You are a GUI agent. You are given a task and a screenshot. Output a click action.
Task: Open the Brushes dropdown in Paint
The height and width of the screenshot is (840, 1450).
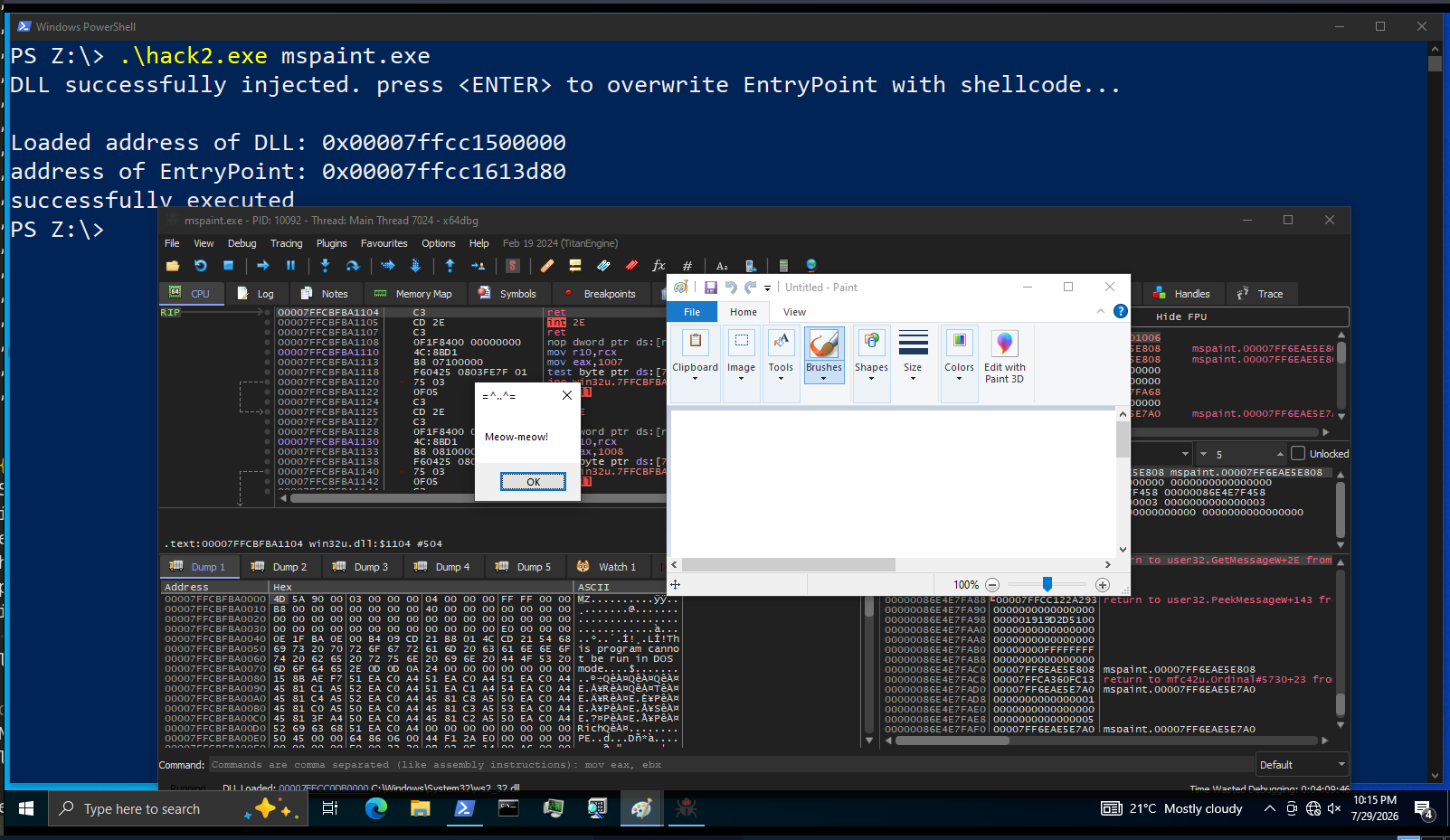click(823, 373)
